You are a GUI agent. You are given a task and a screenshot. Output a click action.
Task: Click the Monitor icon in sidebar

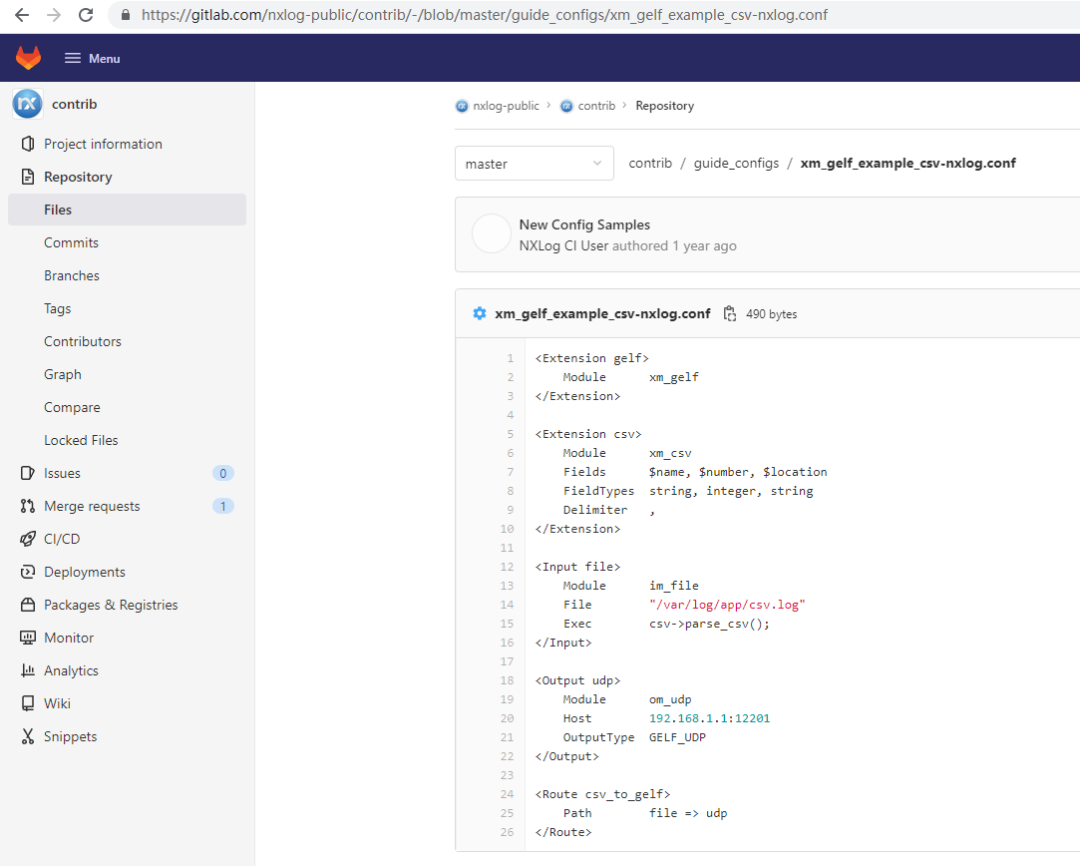[x=28, y=638]
